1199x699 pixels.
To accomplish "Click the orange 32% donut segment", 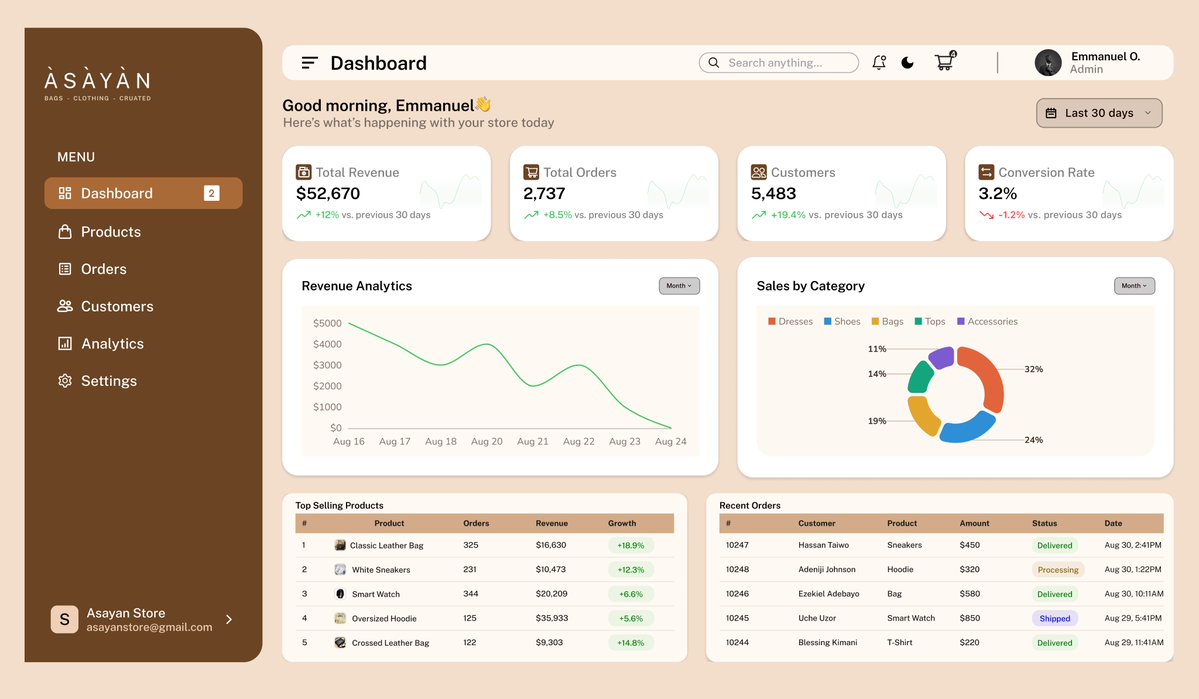I will pos(989,375).
